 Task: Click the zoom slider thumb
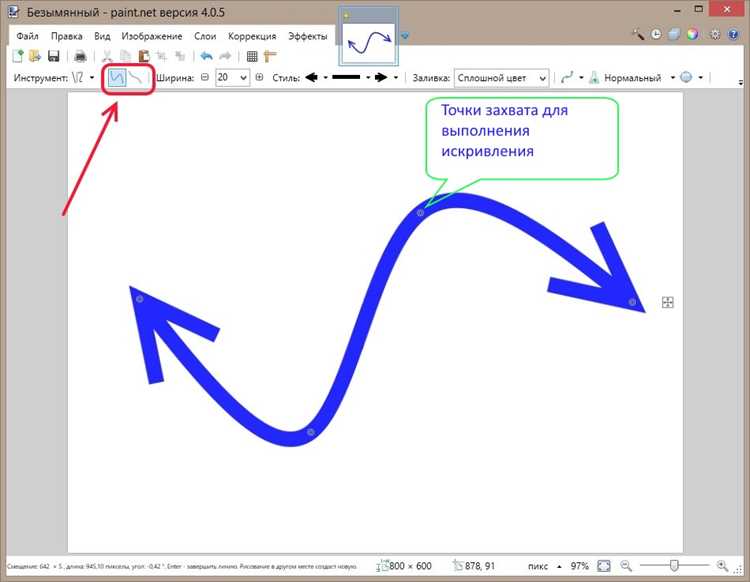click(674, 566)
